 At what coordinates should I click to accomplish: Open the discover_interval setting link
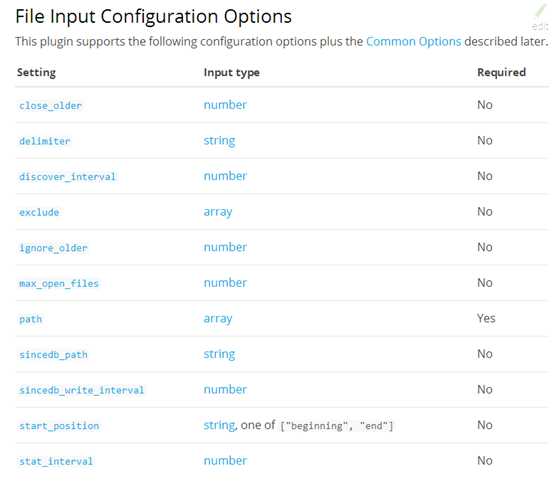tap(67, 177)
